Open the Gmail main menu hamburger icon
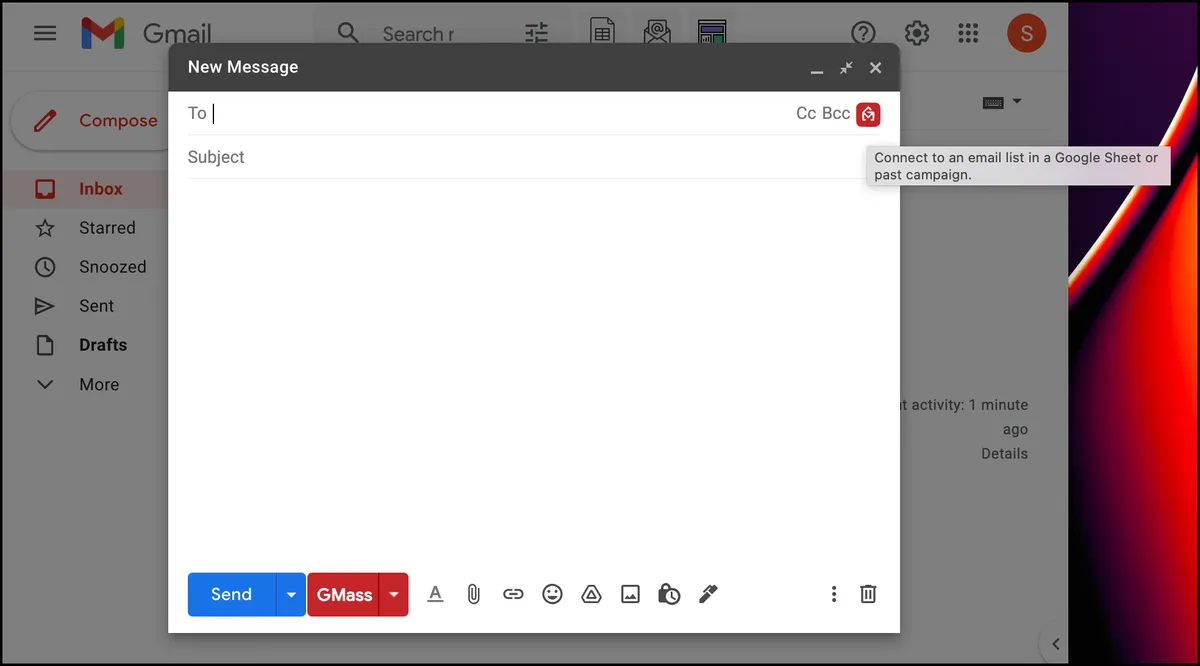1200x666 pixels. 45,33
